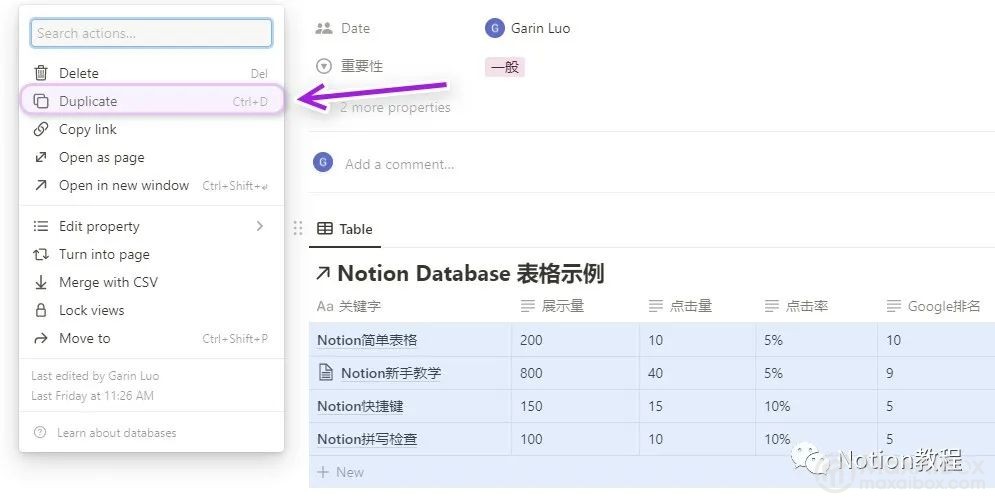This screenshot has width=995, height=504.
Task: Open the Edit property entry
Action: click(151, 226)
